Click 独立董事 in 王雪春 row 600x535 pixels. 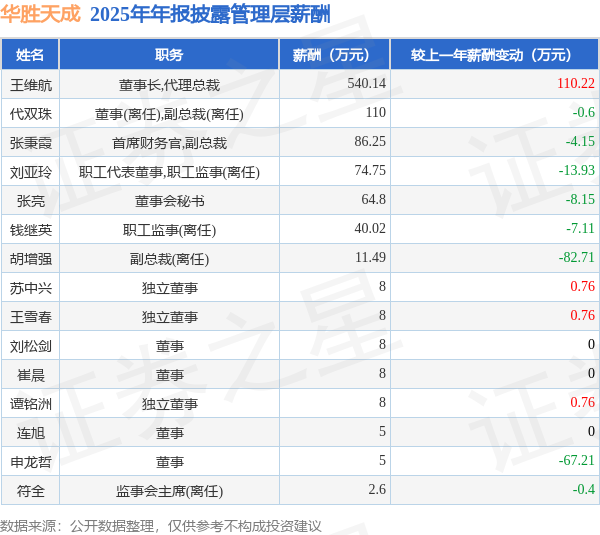(x=169, y=317)
